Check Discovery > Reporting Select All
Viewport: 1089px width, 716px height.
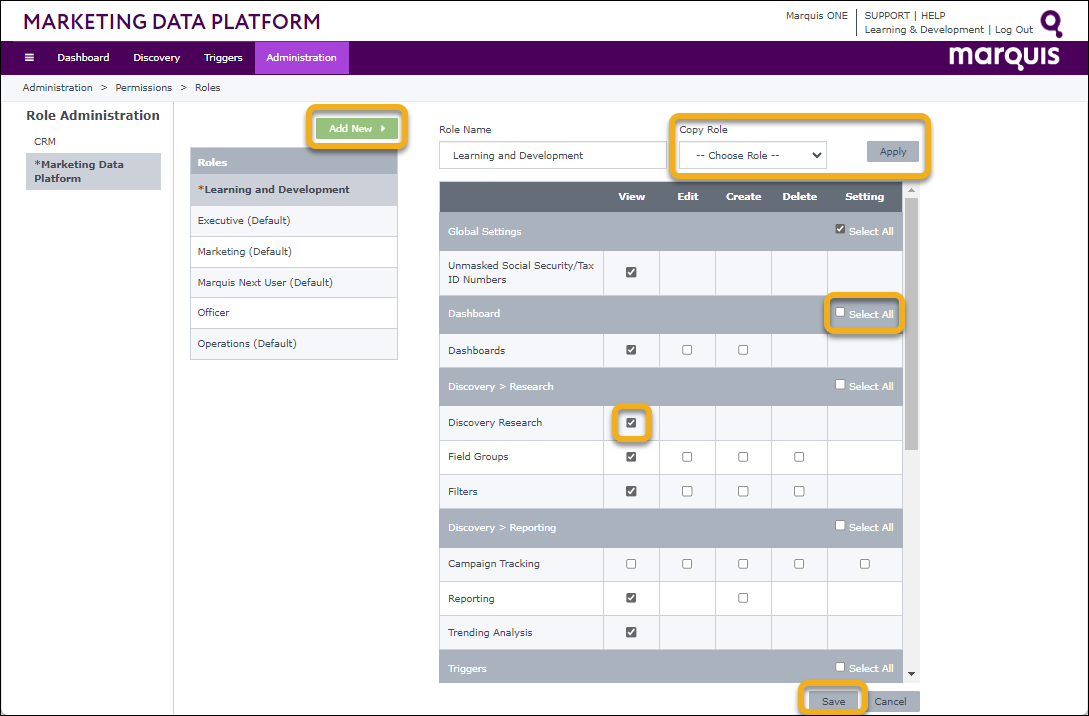[840, 526]
